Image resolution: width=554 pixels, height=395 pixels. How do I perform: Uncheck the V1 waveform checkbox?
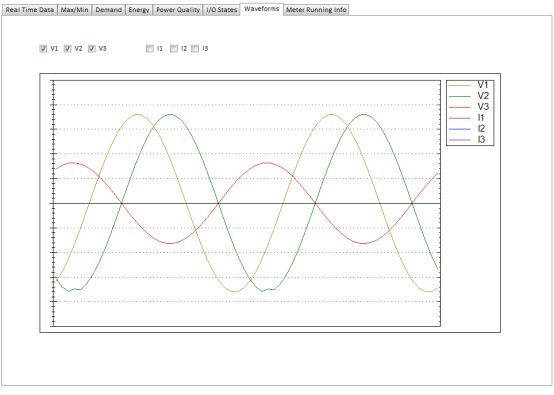point(43,49)
